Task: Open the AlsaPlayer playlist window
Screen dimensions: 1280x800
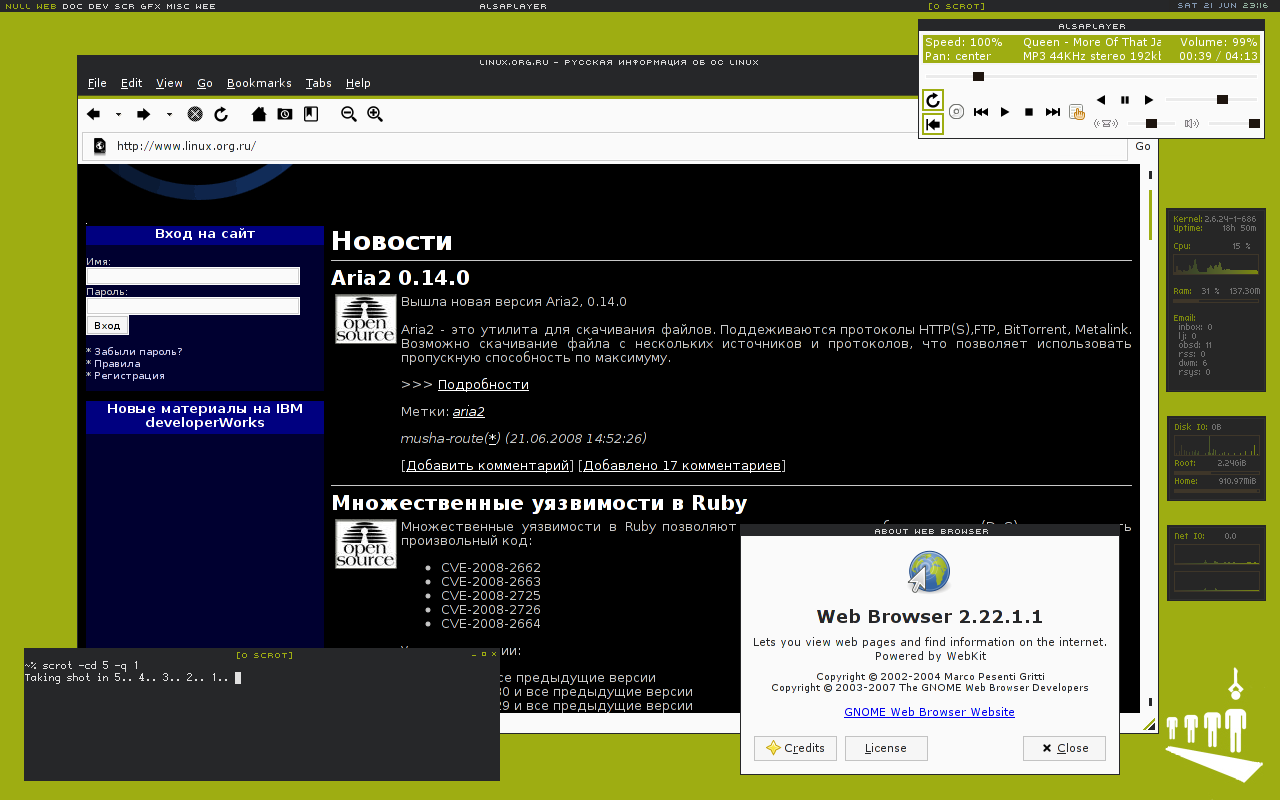Action: point(1077,112)
